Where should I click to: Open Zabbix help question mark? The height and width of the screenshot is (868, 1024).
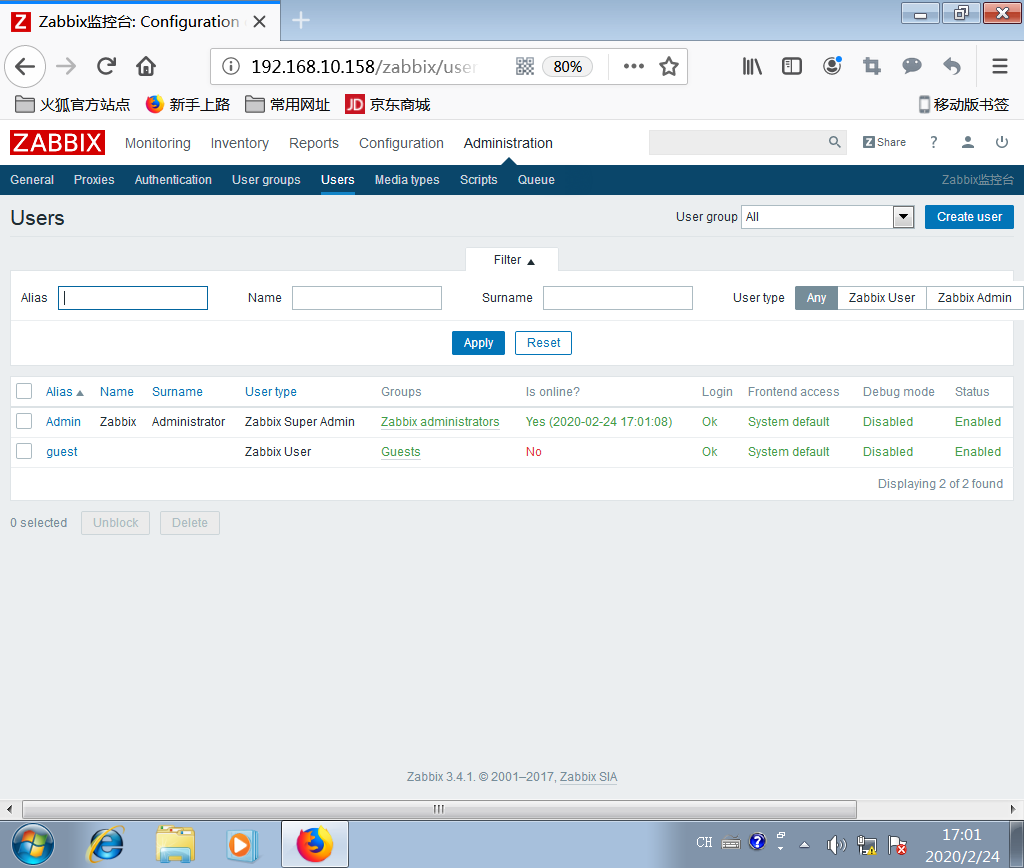934,142
